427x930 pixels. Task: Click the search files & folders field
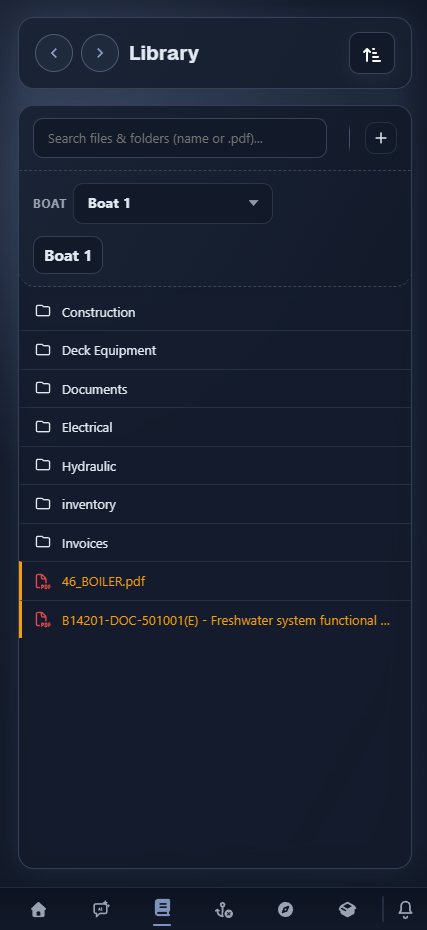(180, 138)
